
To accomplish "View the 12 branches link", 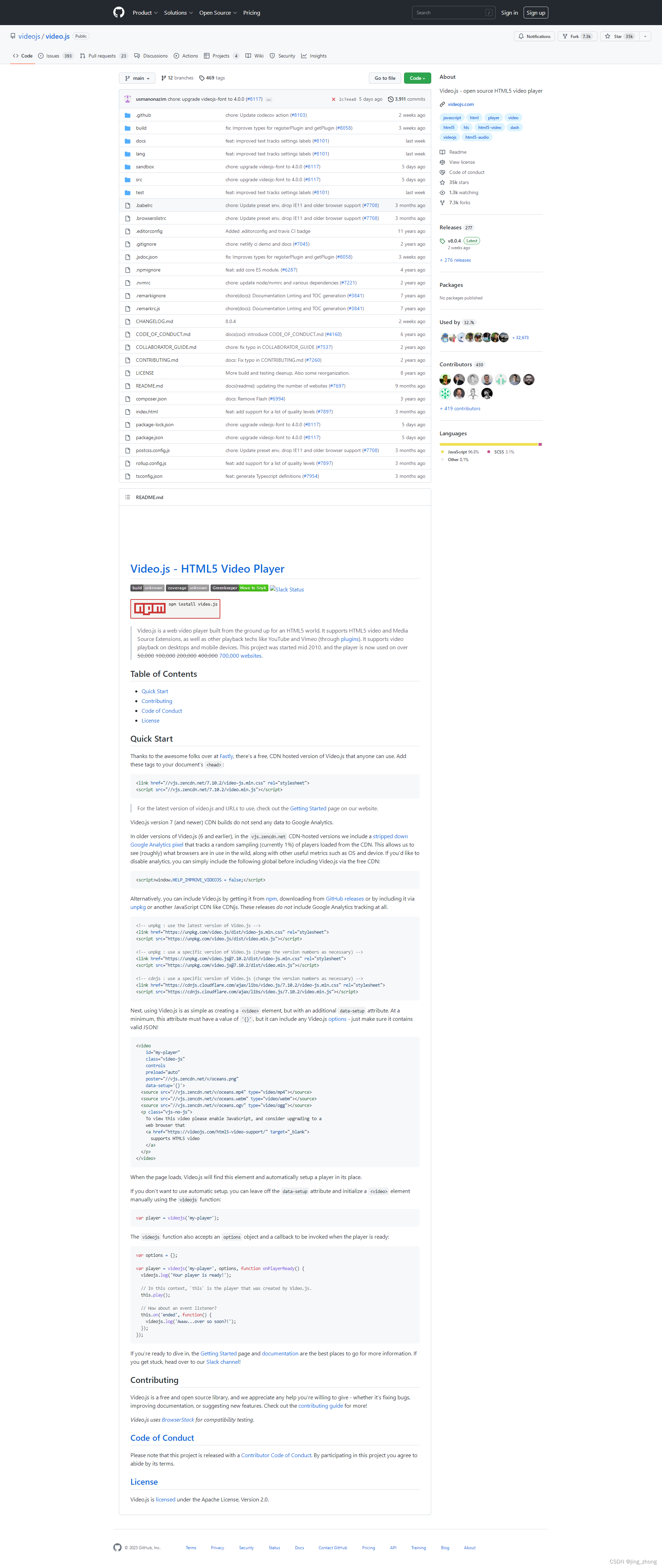I will pos(177,78).
